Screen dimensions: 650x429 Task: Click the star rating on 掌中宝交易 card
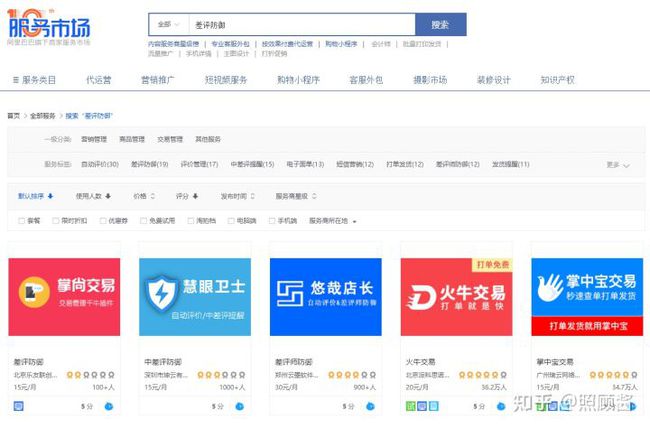tap(614, 375)
